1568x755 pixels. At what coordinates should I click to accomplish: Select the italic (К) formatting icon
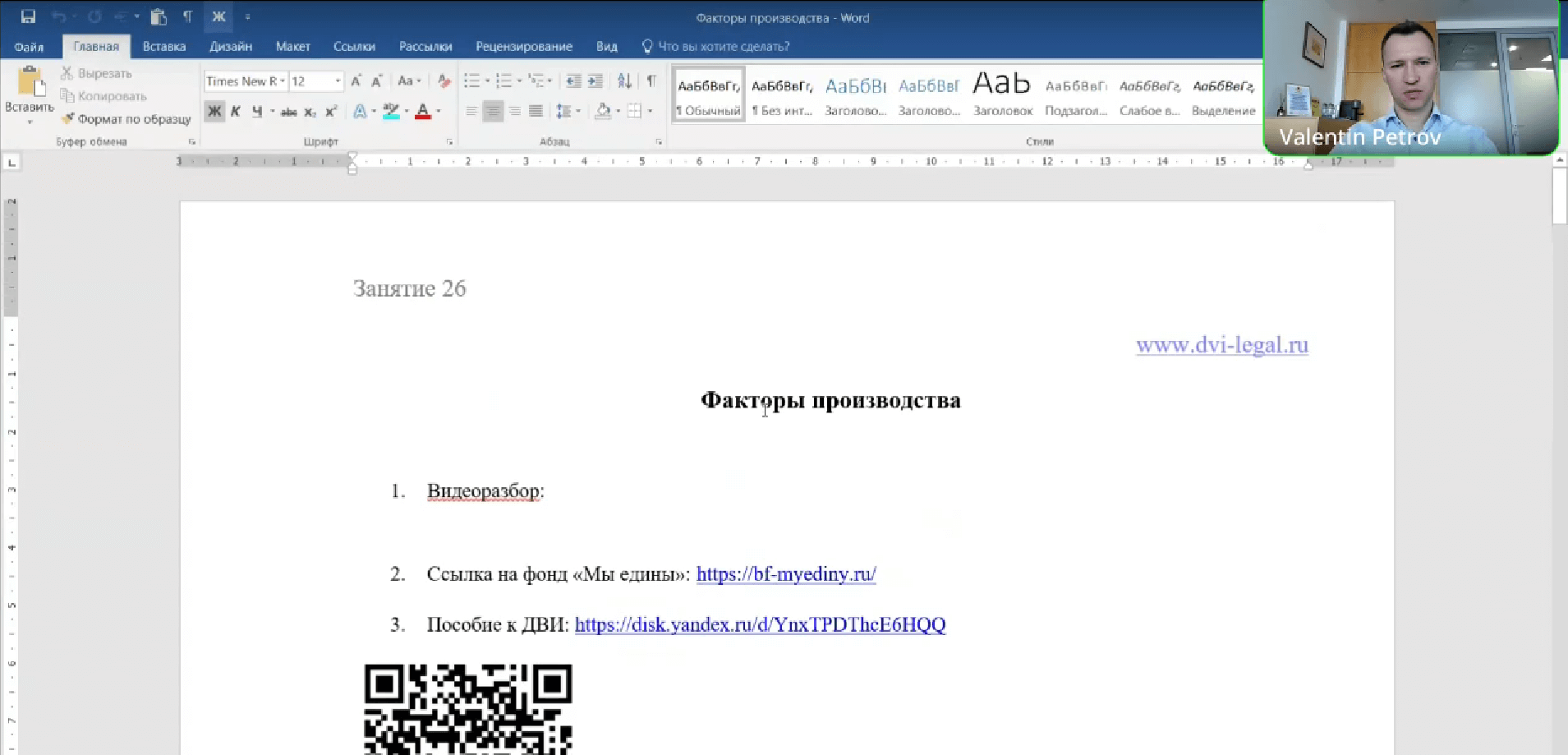(236, 111)
